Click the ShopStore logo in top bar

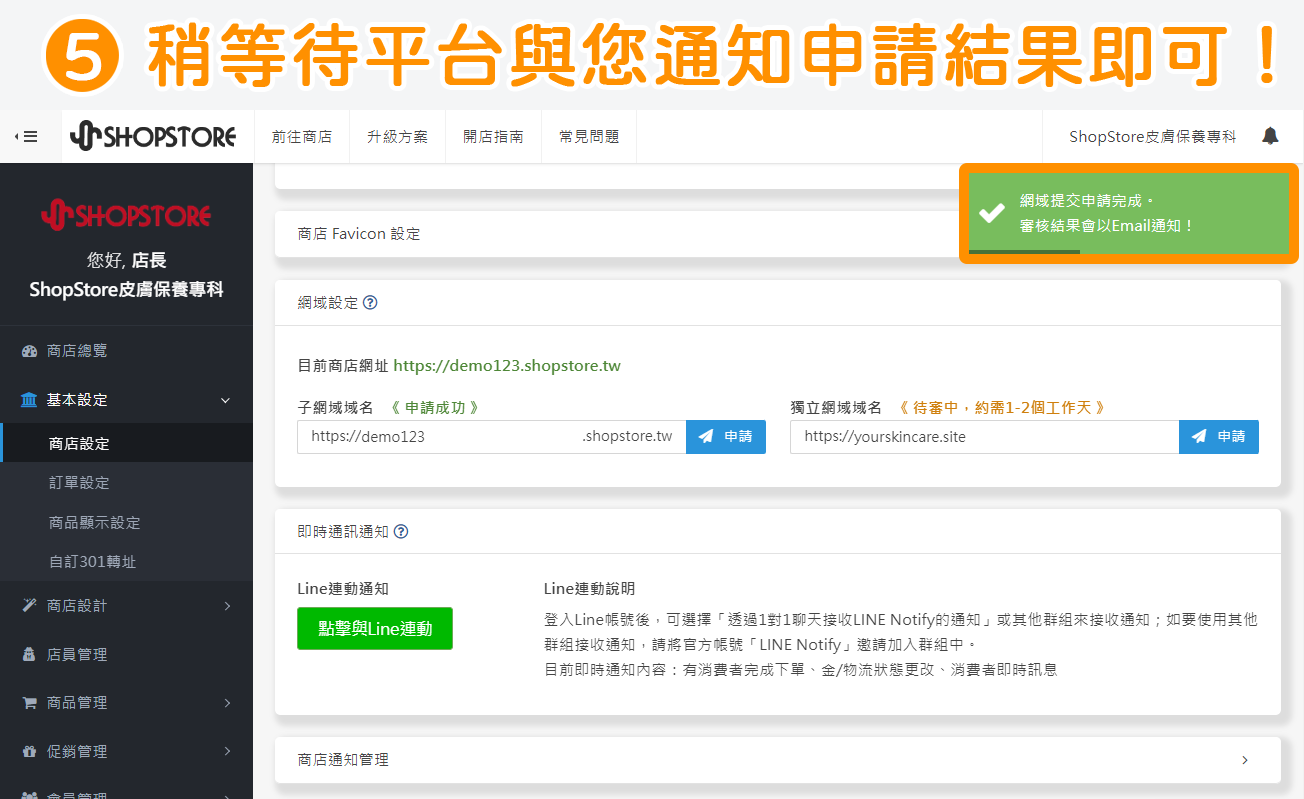pyautogui.click(x=153, y=137)
